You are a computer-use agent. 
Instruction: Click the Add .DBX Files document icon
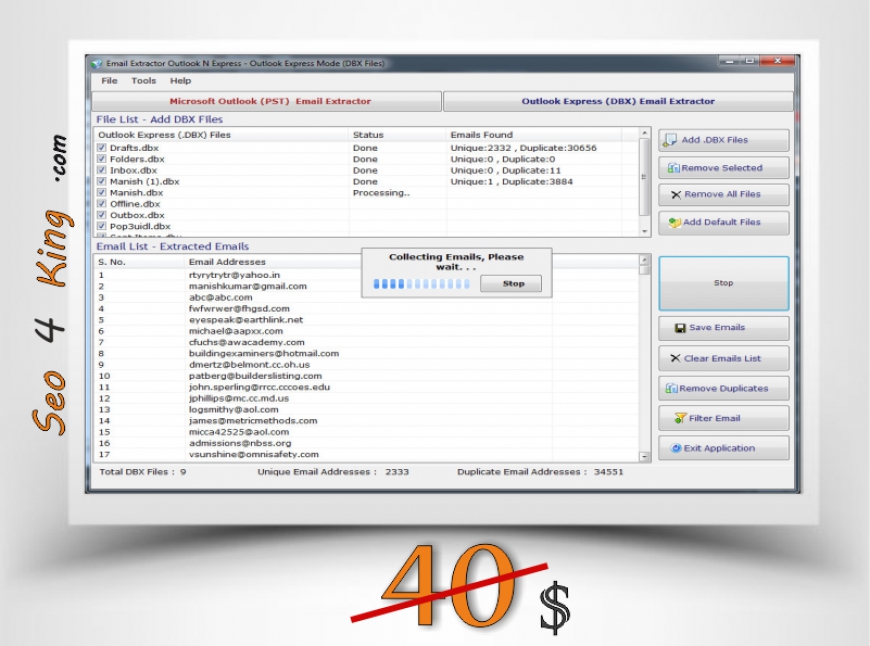(670, 140)
